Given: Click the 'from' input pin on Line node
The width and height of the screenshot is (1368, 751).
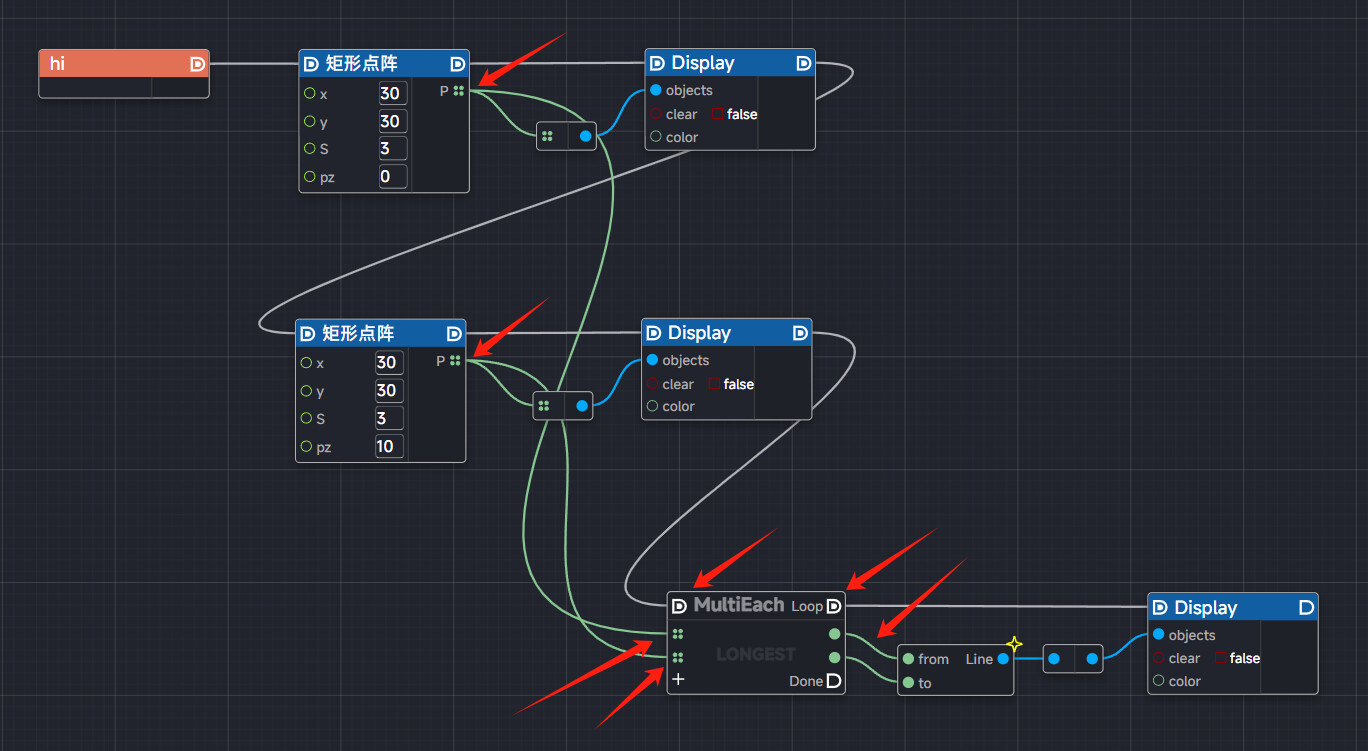Looking at the screenshot, I should (x=908, y=659).
